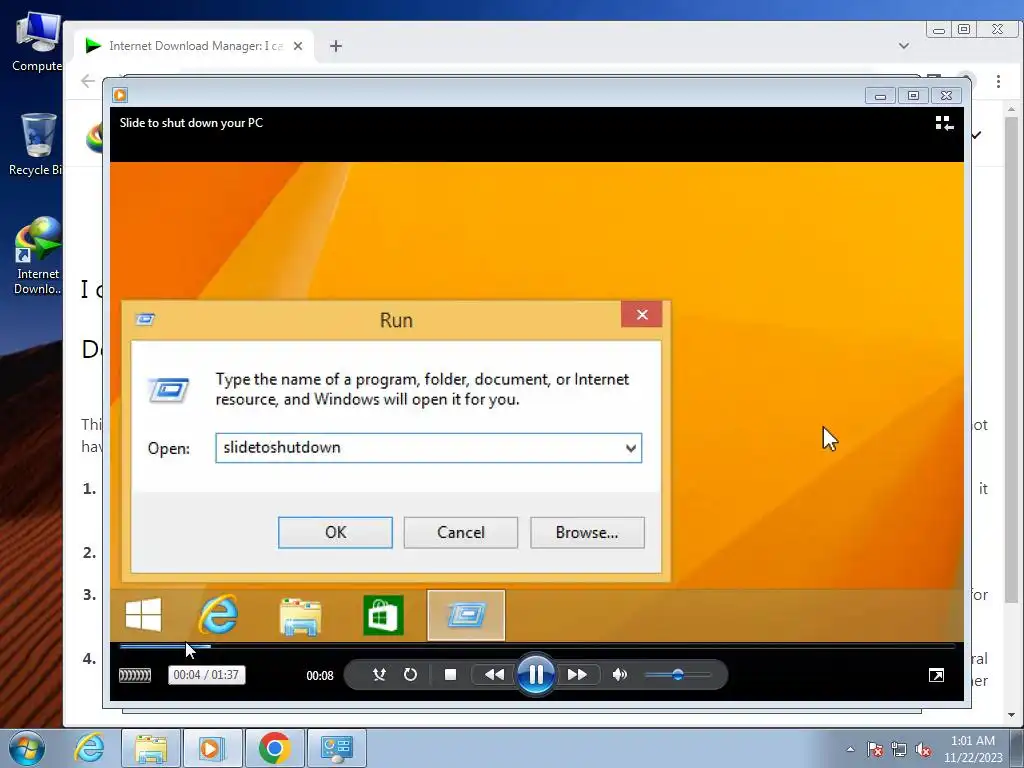Click the rewind previous button

point(494,675)
